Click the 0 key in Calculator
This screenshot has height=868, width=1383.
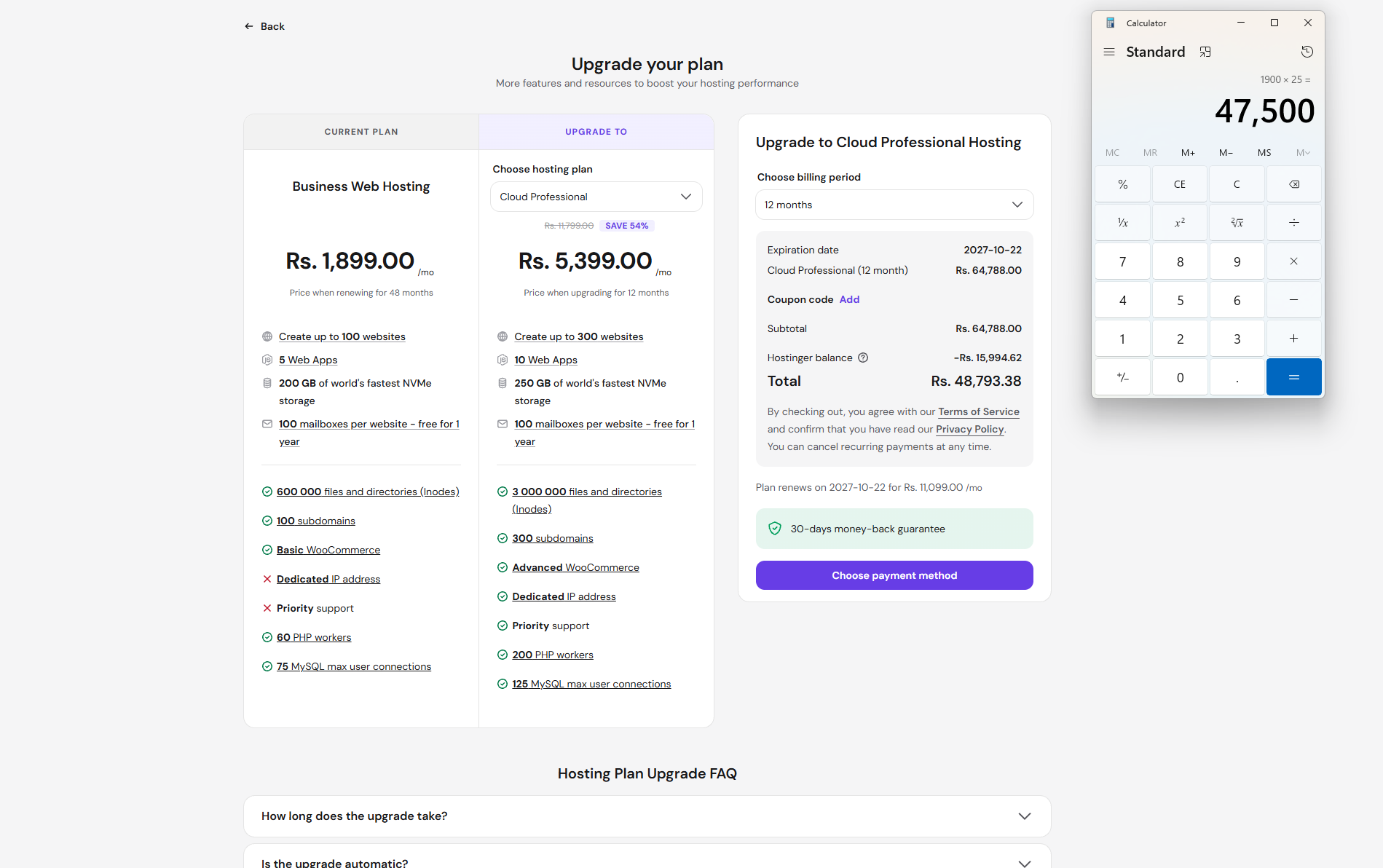[1180, 377]
